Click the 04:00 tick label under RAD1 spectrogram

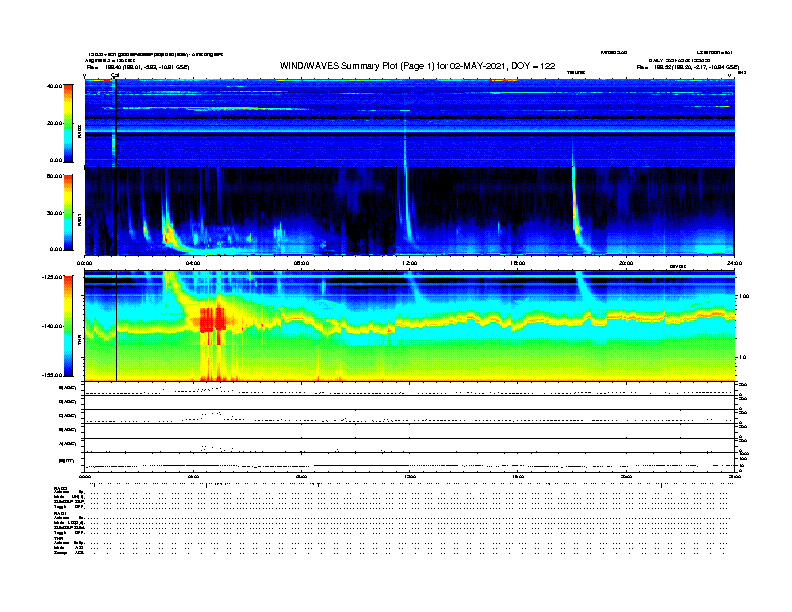coord(193,263)
